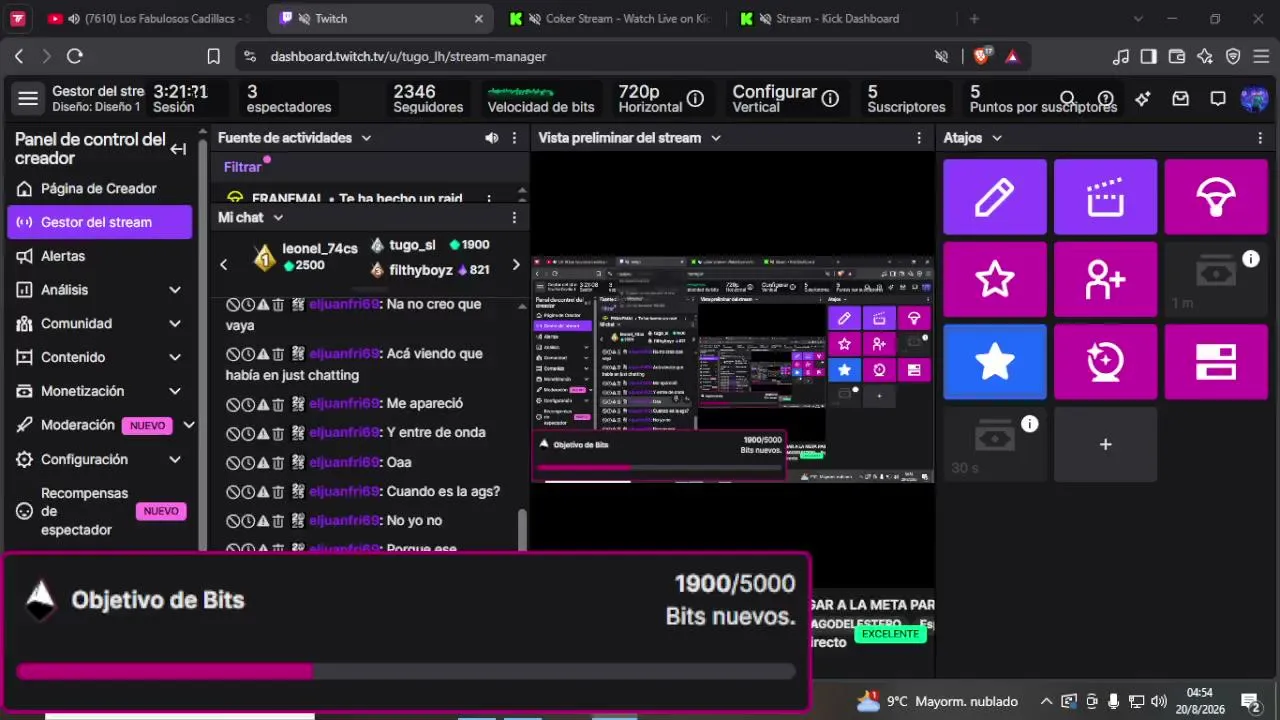
Task: Add a quick action with the plus tile
Action: 1105,444
